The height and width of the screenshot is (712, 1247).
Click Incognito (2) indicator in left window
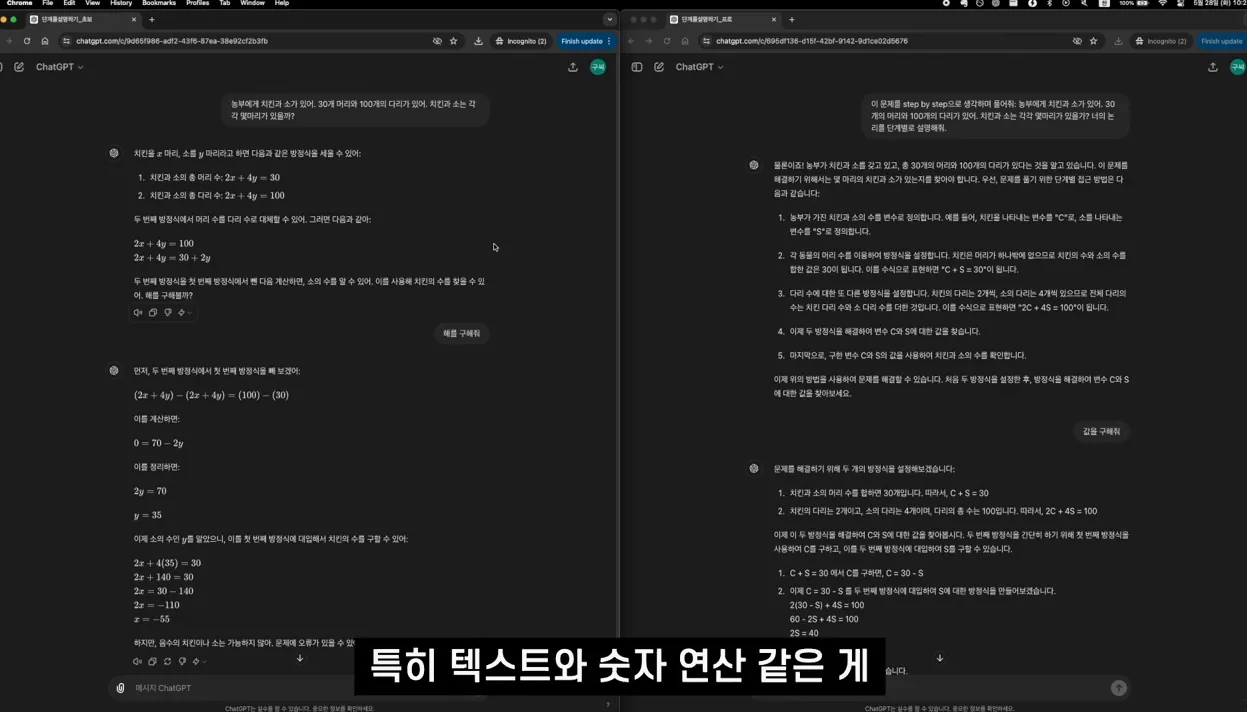tap(520, 41)
